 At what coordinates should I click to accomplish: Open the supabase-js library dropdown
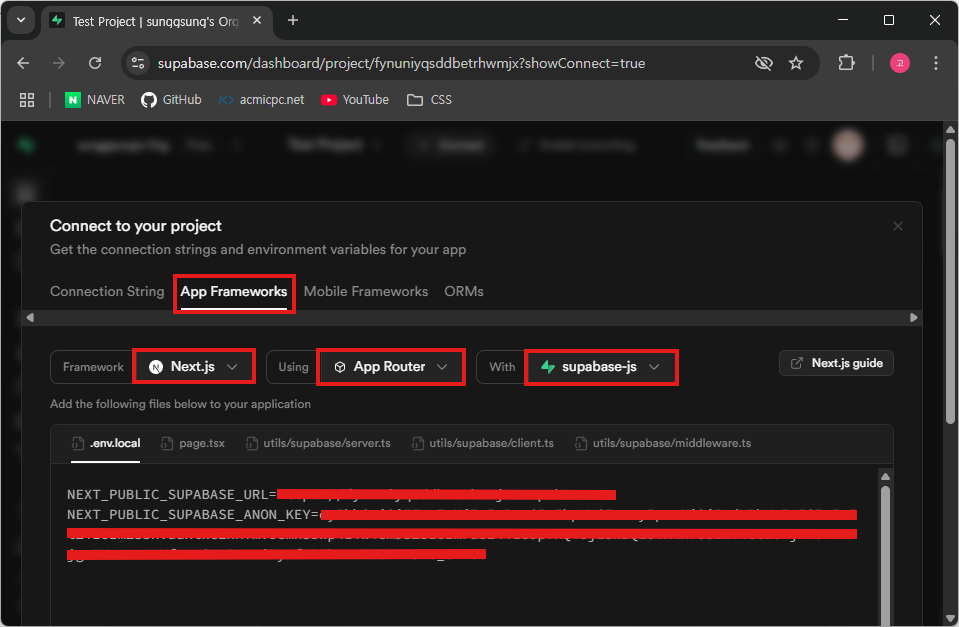tap(601, 367)
